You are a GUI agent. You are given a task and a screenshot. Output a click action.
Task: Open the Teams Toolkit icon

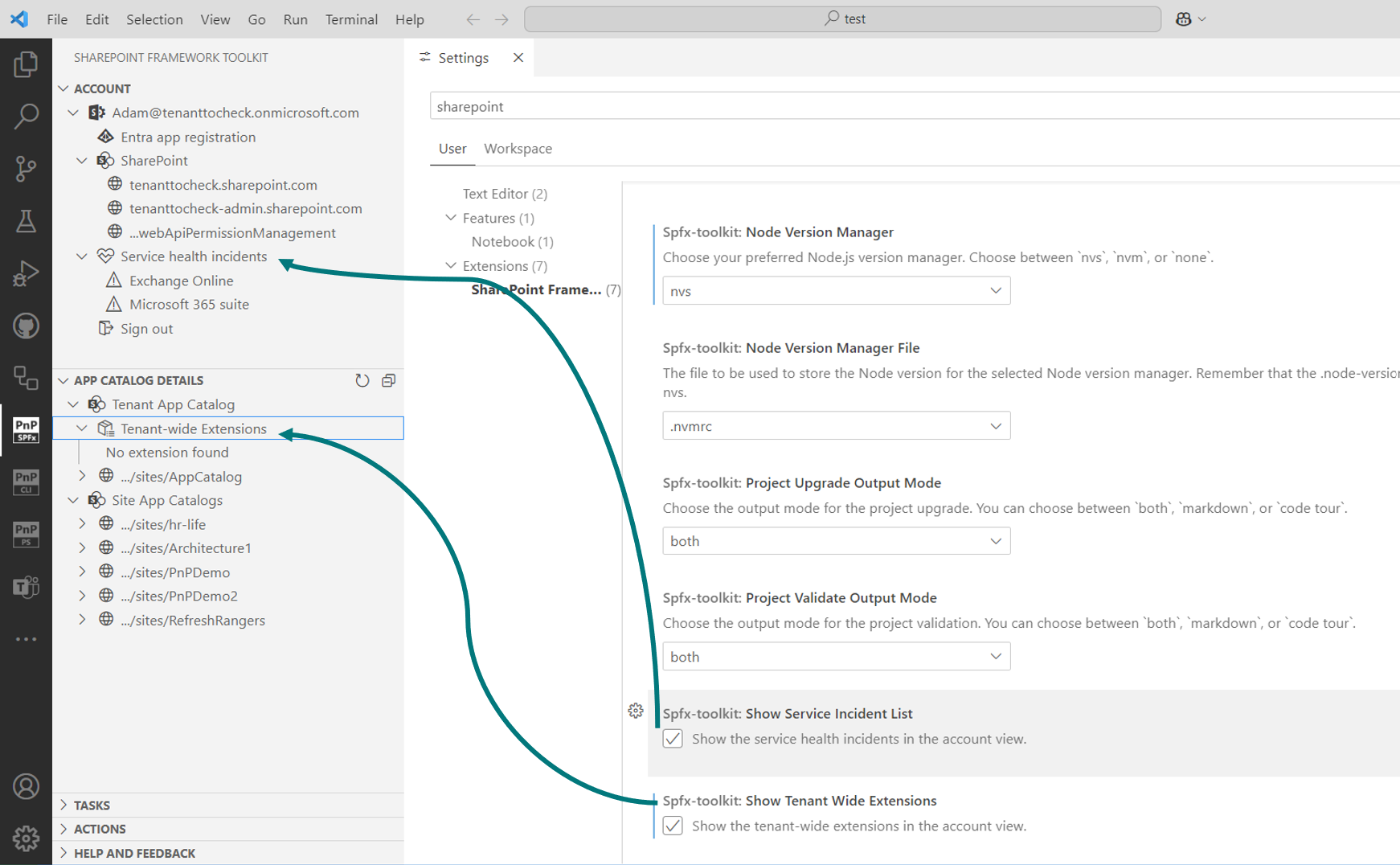[x=26, y=587]
